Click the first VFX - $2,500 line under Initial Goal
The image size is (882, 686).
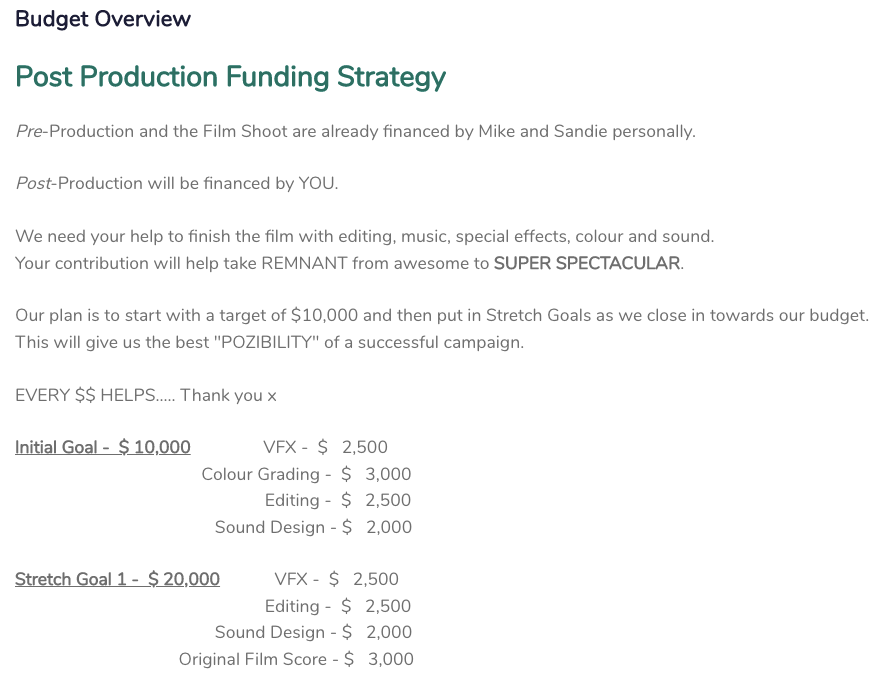tap(325, 447)
